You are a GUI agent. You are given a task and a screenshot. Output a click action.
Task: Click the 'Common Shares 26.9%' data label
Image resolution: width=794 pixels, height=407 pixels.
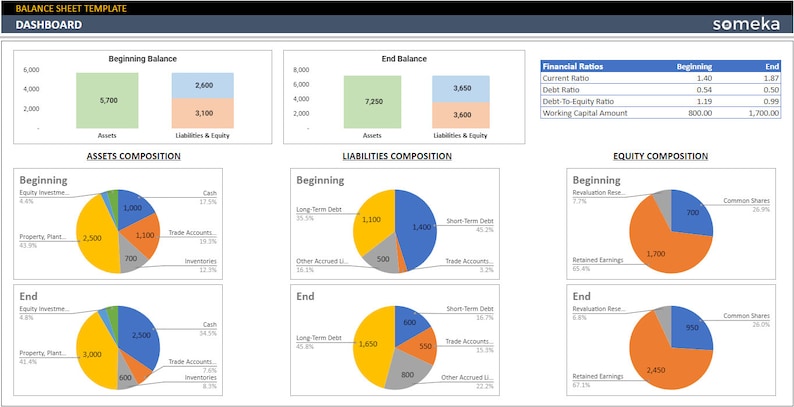point(746,205)
